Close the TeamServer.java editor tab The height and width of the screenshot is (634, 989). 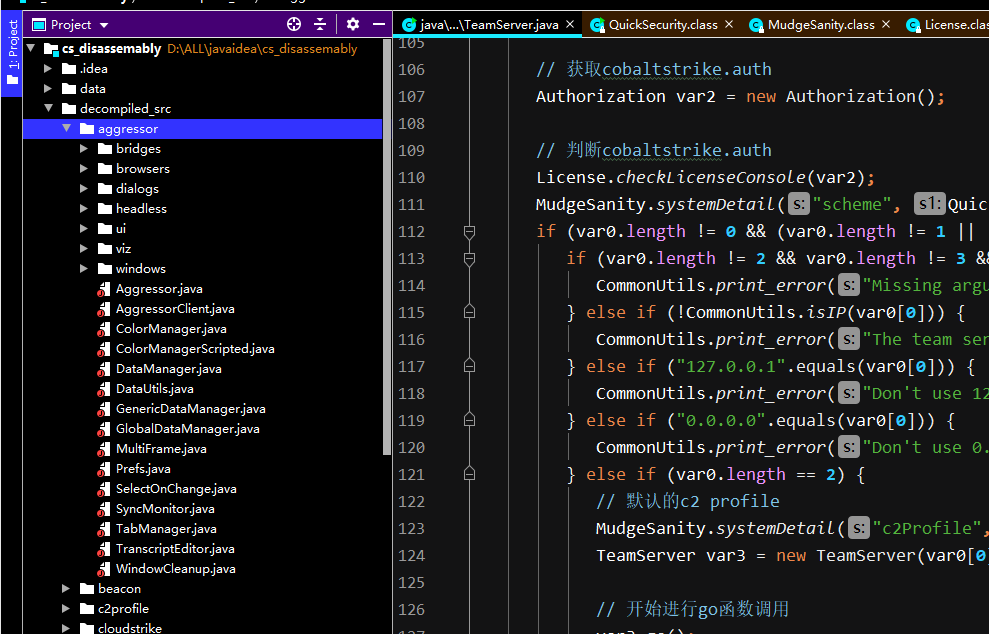click(x=569, y=25)
